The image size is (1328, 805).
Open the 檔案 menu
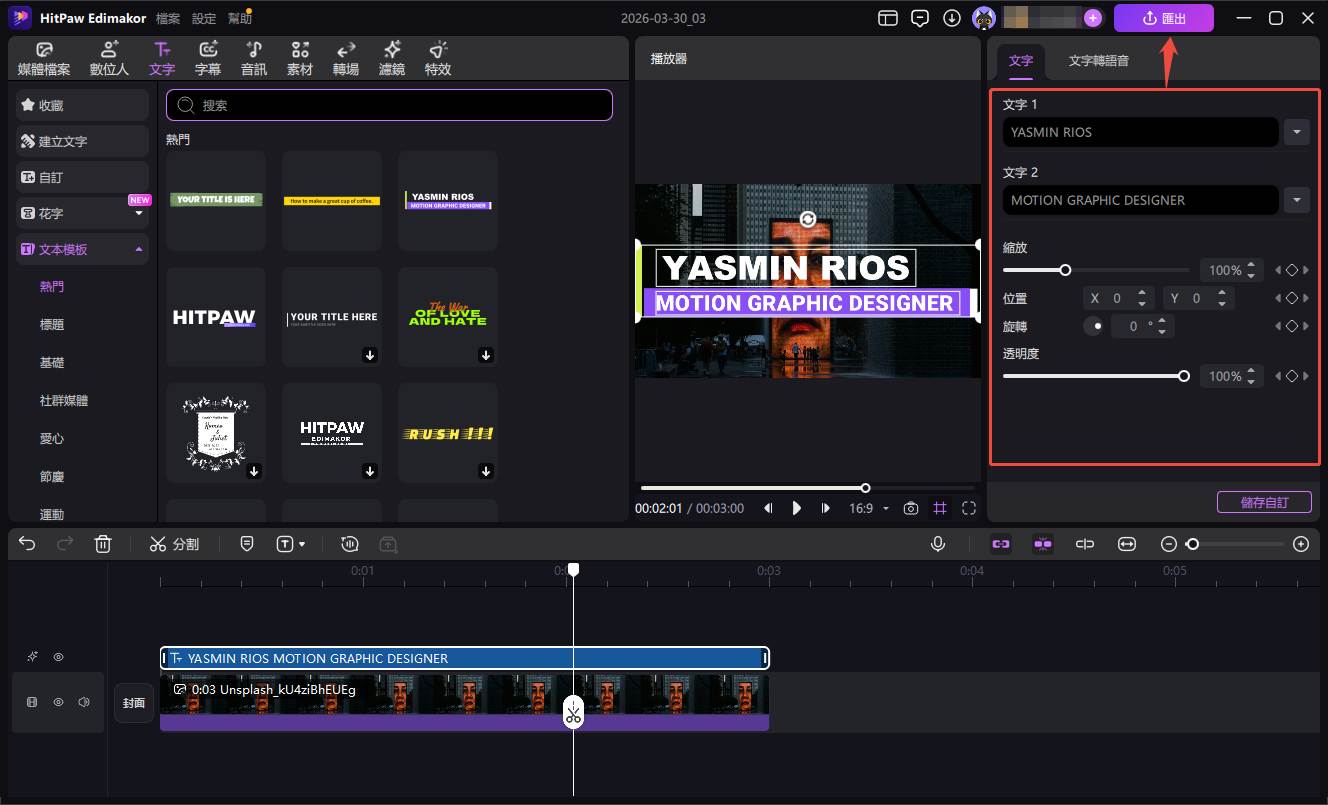pyautogui.click(x=168, y=18)
